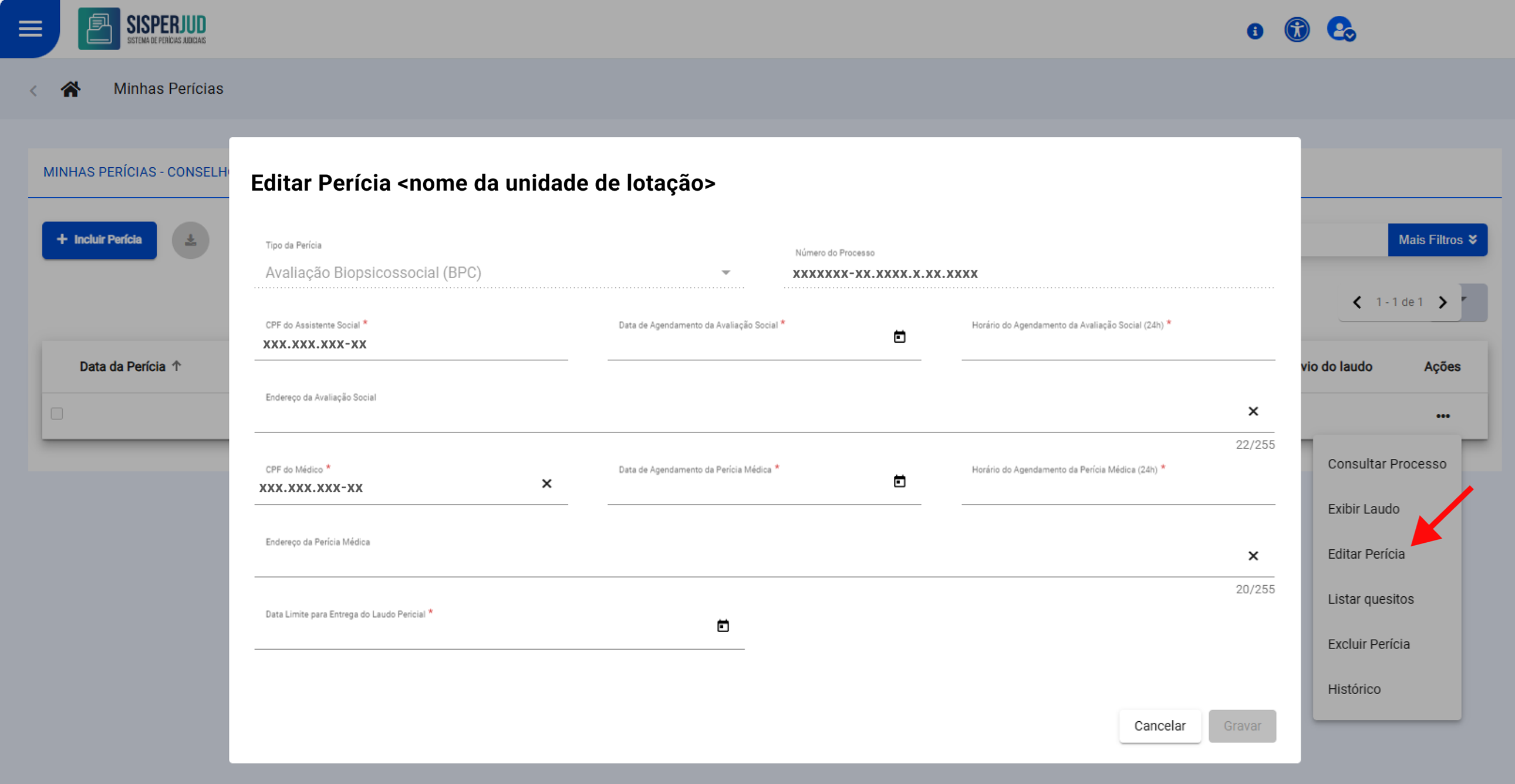
Task: Tick the table row checkbox
Action: point(57,414)
